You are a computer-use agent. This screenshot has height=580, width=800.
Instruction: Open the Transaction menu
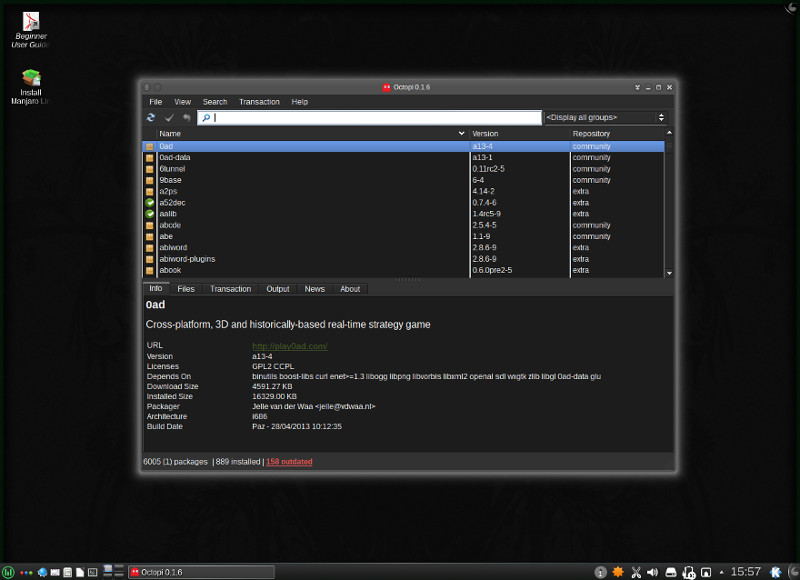point(259,102)
